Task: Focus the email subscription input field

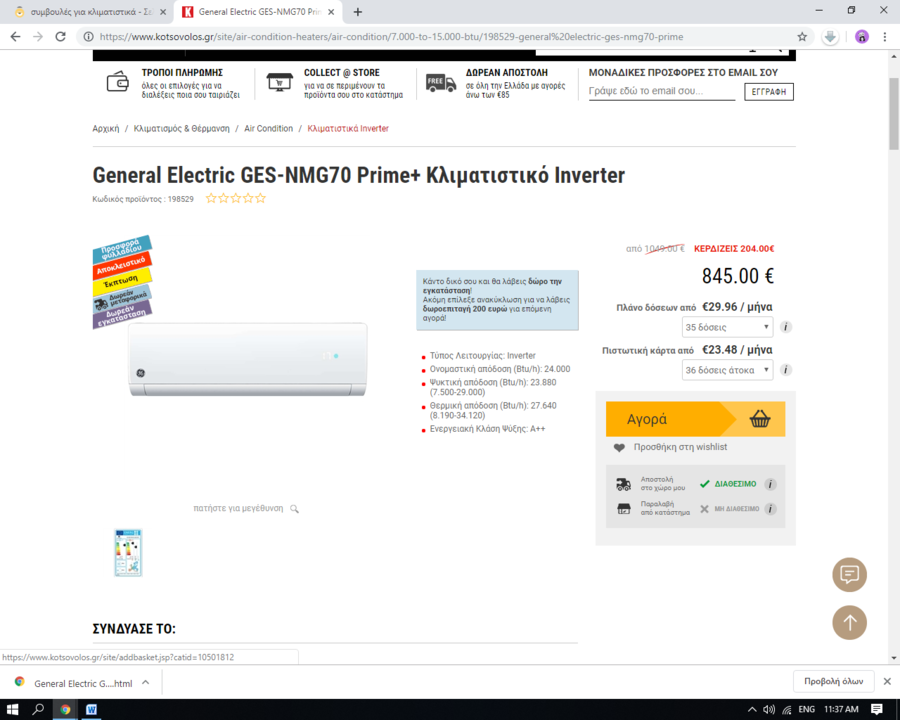Action: click(x=661, y=91)
